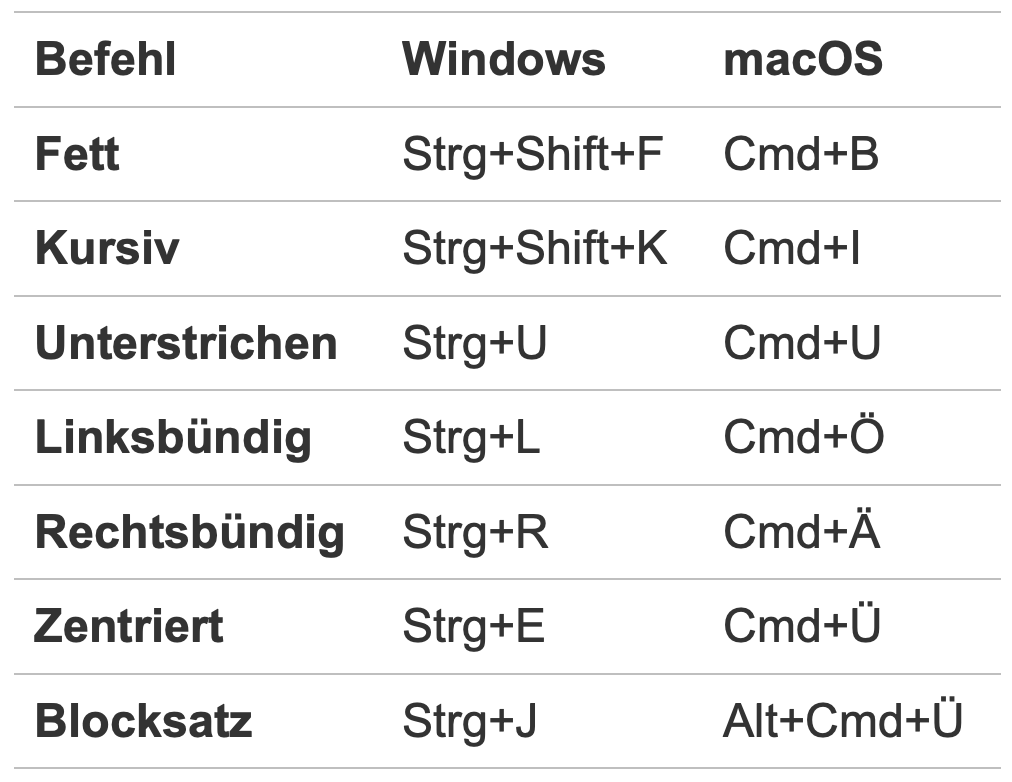Click the Strg+R shortcut cell
Image resolution: width=1012 pixels, height=782 pixels.
475,532
